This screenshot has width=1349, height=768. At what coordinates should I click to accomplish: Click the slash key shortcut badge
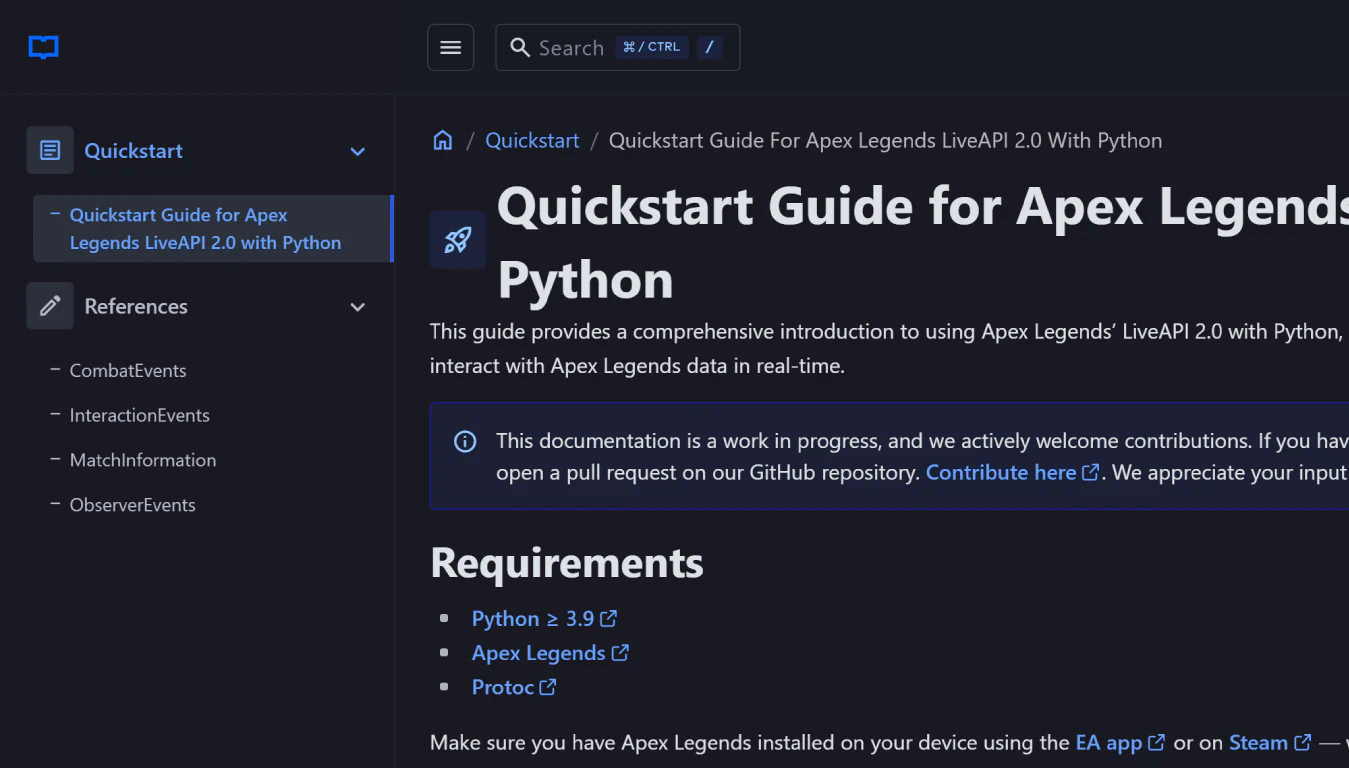coord(710,47)
